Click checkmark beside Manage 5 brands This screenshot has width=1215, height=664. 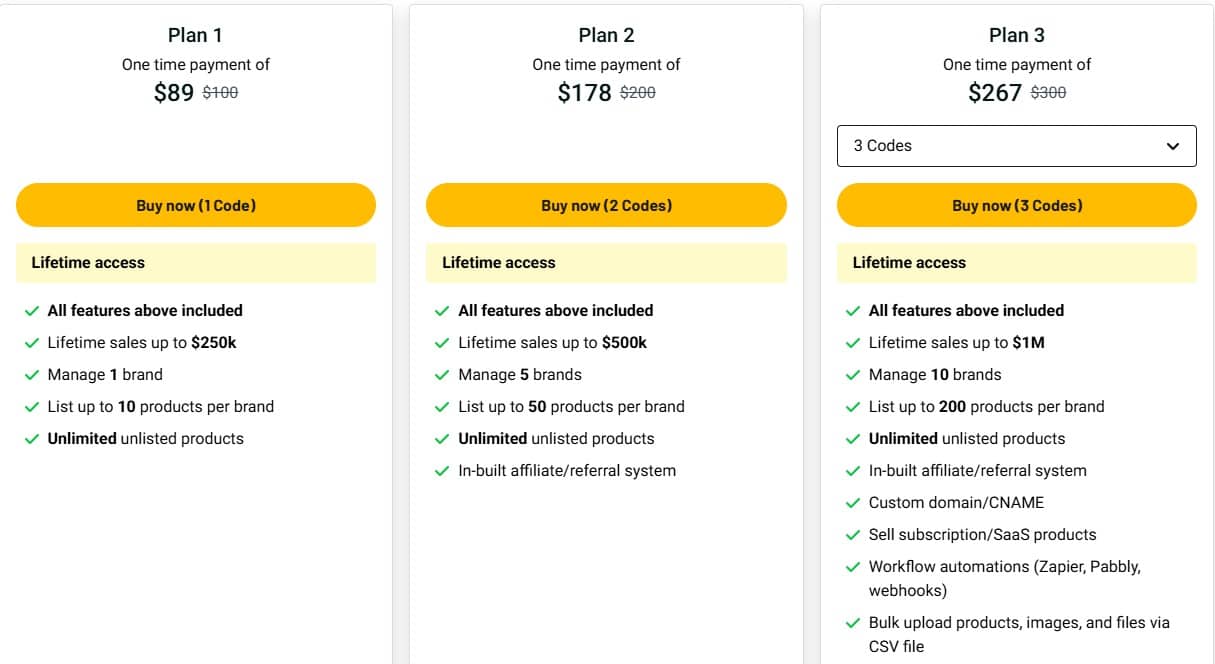click(442, 375)
